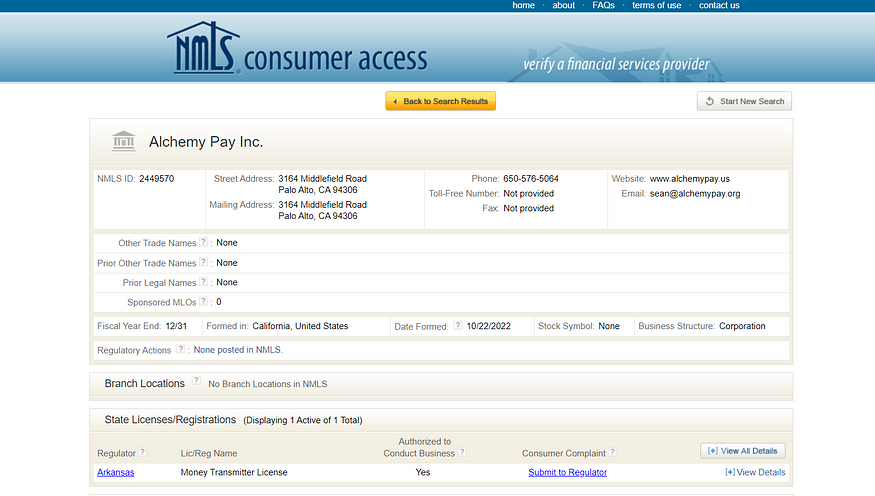875x496 pixels.
Task: Click Fiscal Year End value 12/31
Action: pyautogui.click(x=176, y=326)
